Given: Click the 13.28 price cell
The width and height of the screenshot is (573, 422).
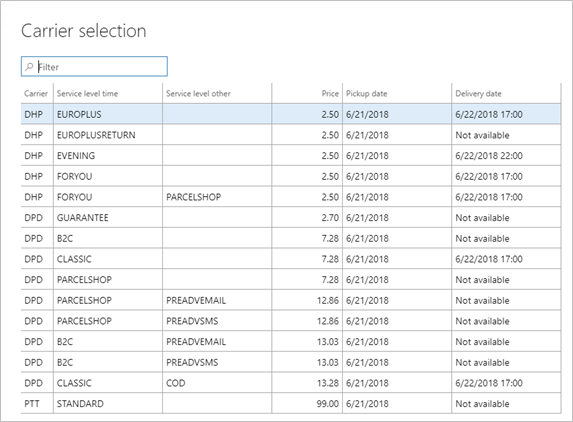Looking at the screenshot, I should click(307, 383).
